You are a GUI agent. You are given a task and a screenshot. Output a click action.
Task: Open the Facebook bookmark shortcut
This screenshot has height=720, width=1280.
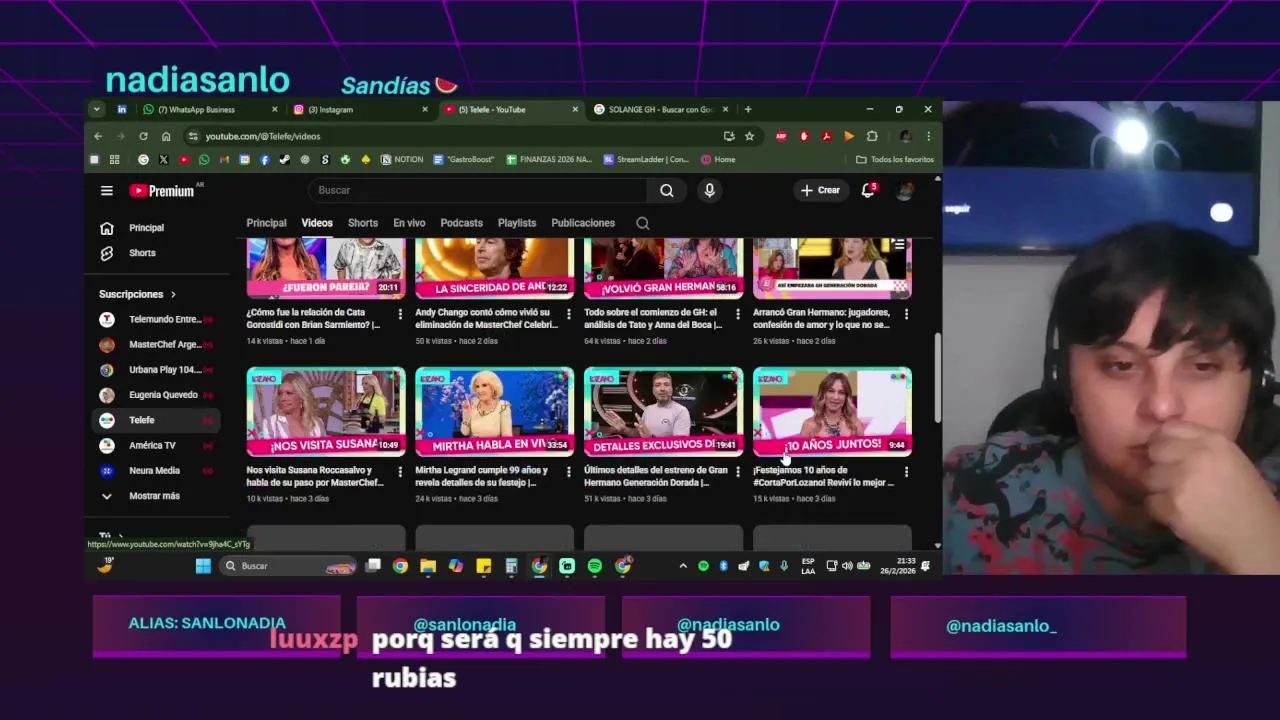(264, 159)
